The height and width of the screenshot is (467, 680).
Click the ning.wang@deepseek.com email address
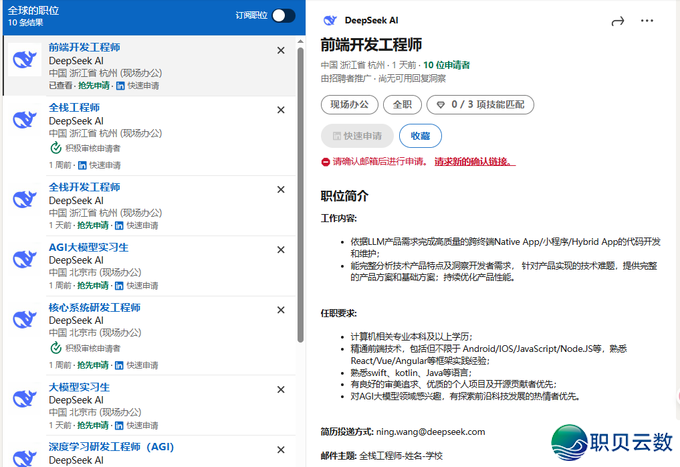[431, 432]
